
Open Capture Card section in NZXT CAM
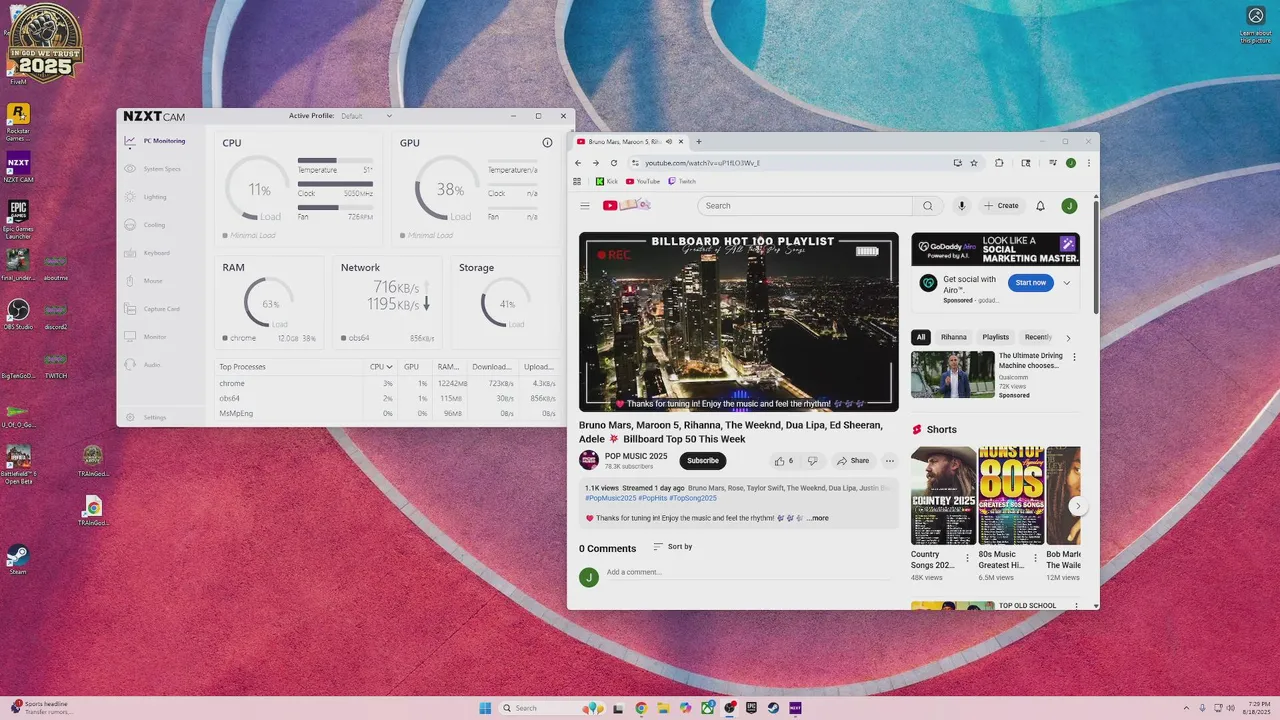click(x=153, y=309)
